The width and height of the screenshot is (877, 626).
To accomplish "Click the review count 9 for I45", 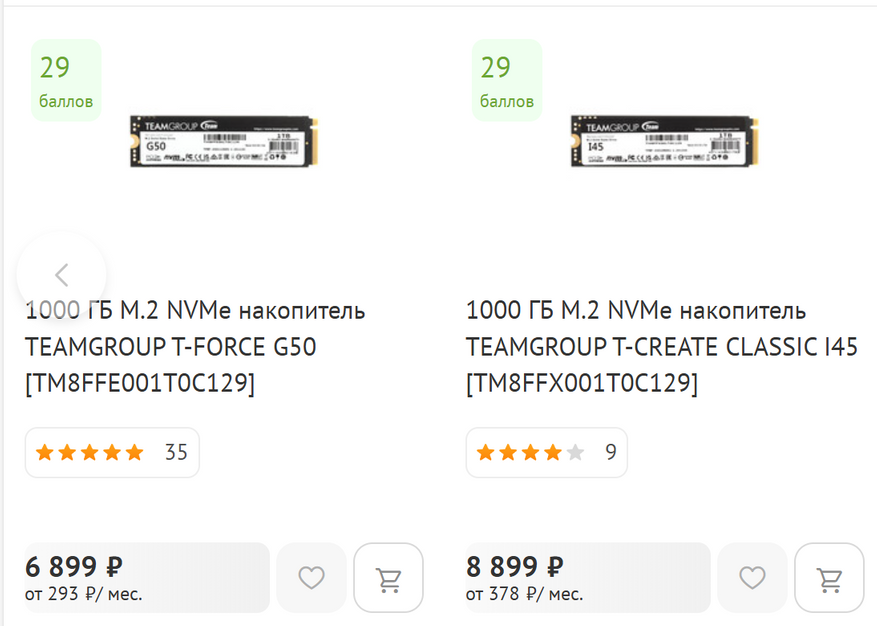I will [610, 453].
